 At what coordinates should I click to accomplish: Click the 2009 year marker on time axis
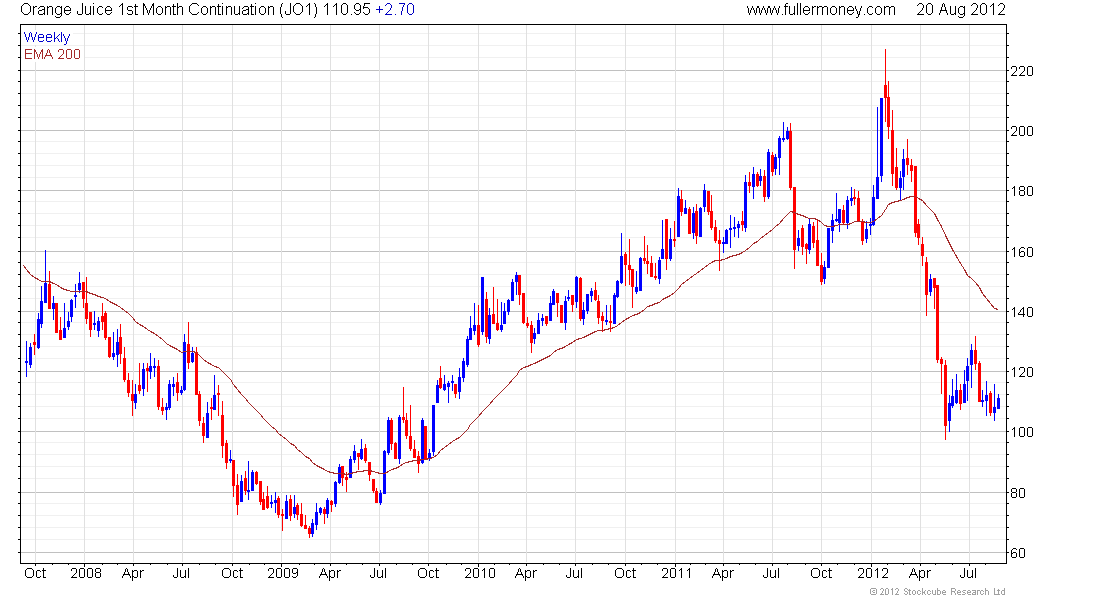(x=281, y=574)
